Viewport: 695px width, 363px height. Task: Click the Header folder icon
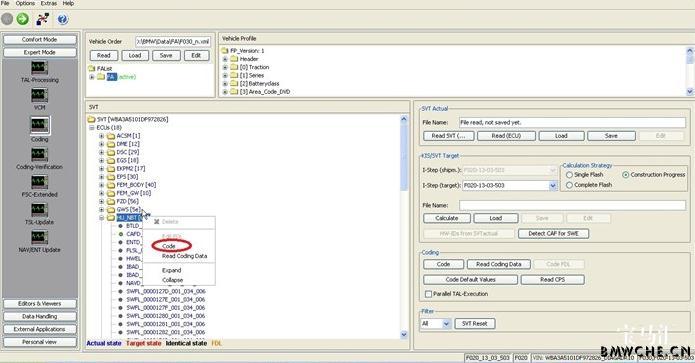click(x=234, y=59)
